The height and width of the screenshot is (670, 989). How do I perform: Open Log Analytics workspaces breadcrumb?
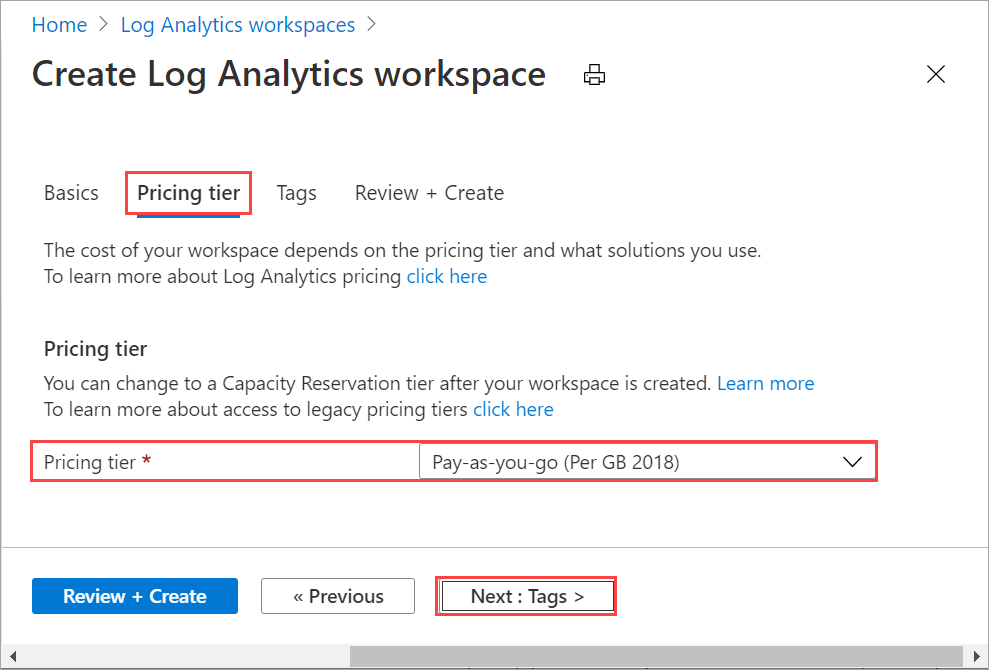pos(237,24)
